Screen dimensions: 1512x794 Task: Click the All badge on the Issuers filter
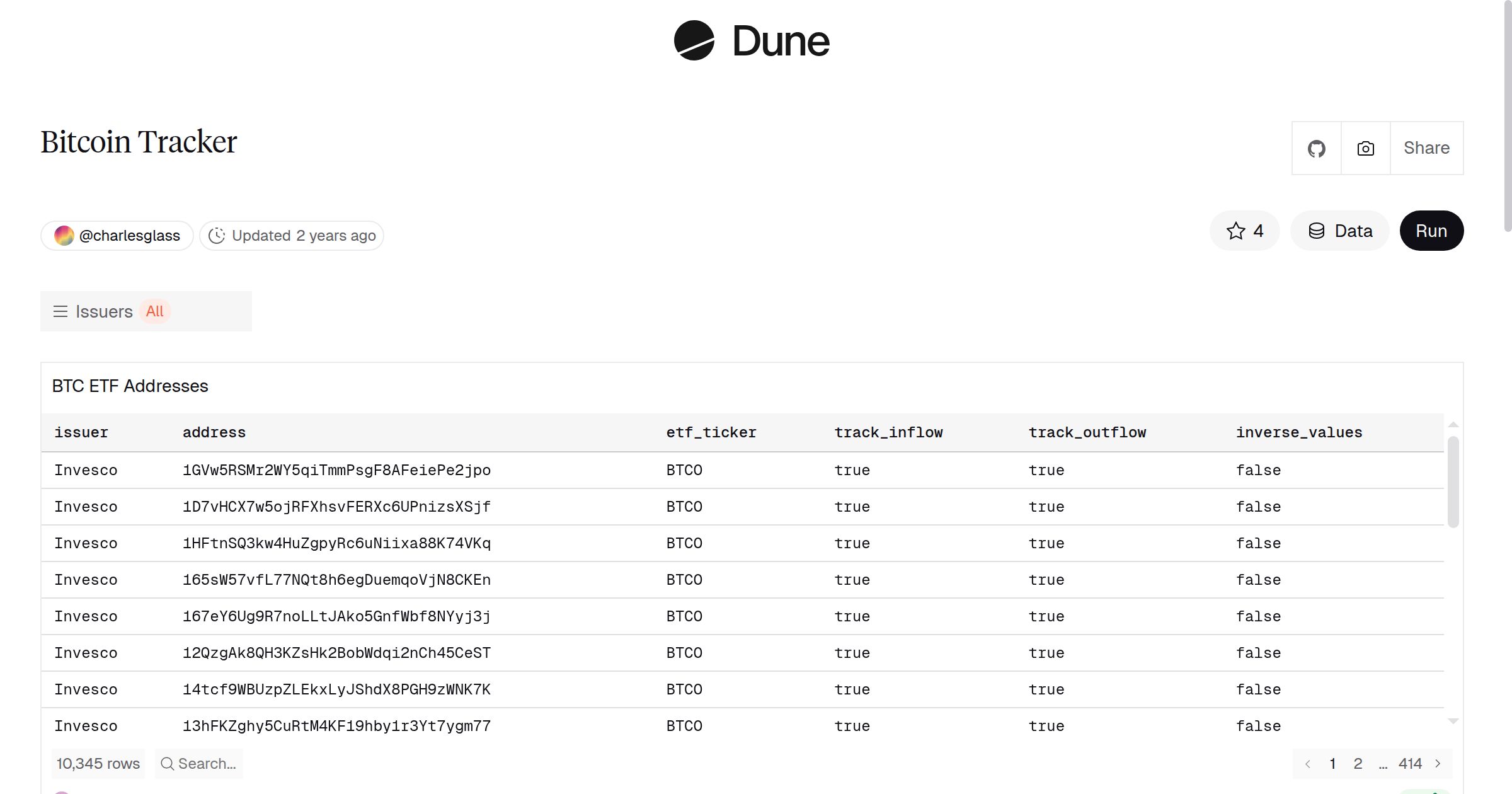pyautogui.click(x=154, y=311)
